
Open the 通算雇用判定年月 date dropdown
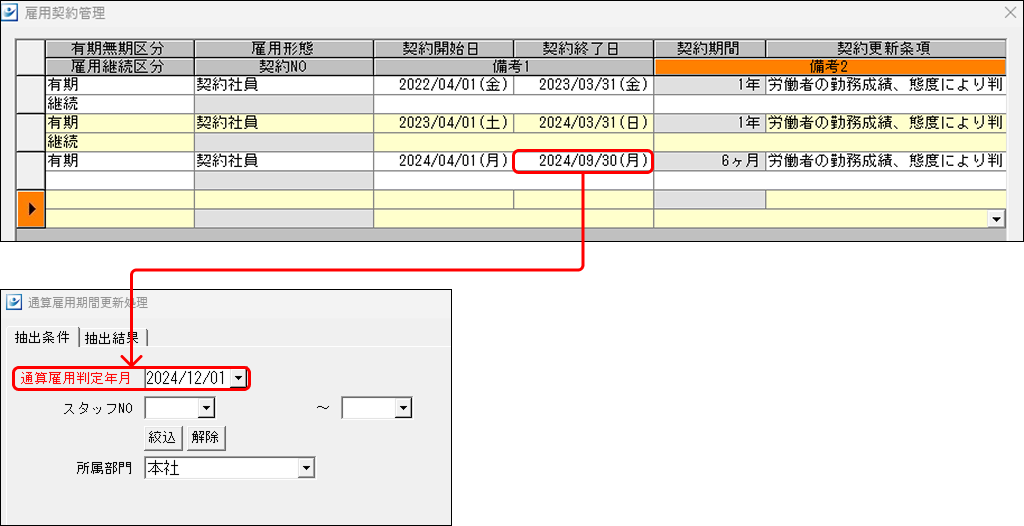[238, 378]
